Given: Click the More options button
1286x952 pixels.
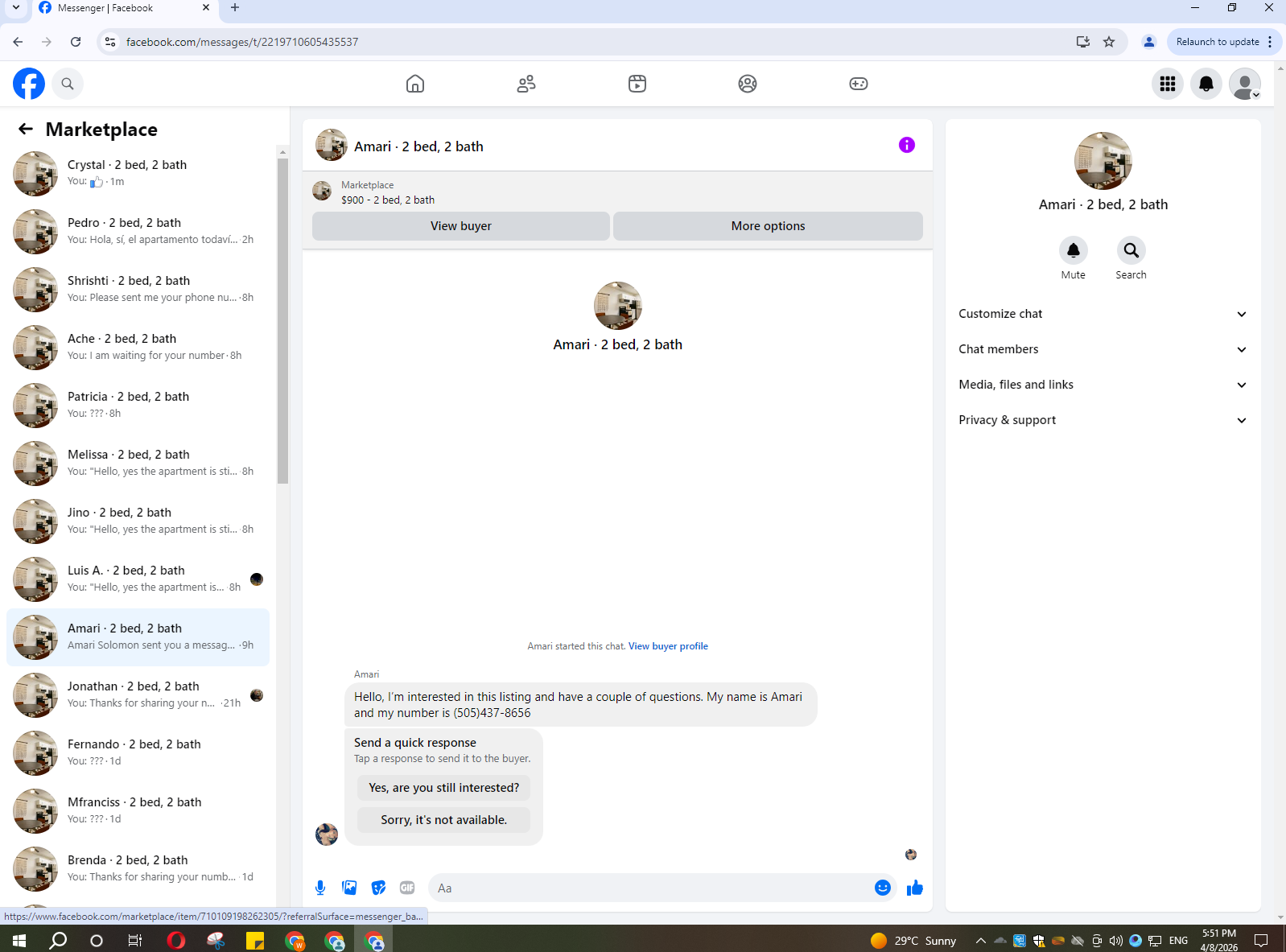Looking at the screenshot, I should tap(768, 226).
